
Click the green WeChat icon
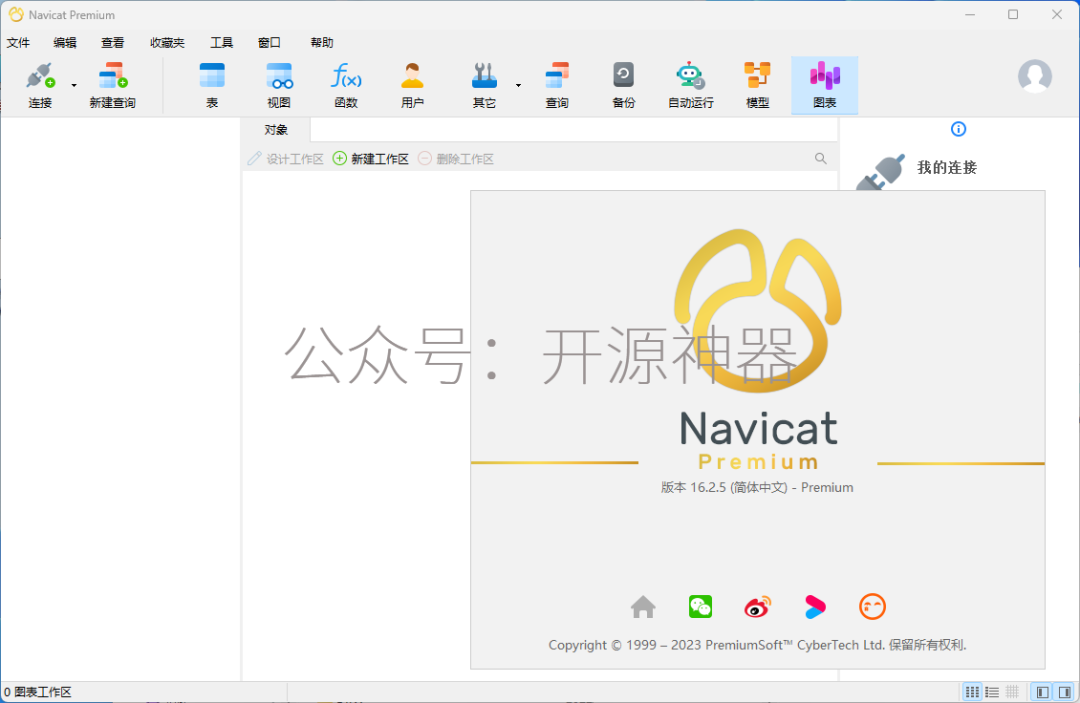point(700,607)
